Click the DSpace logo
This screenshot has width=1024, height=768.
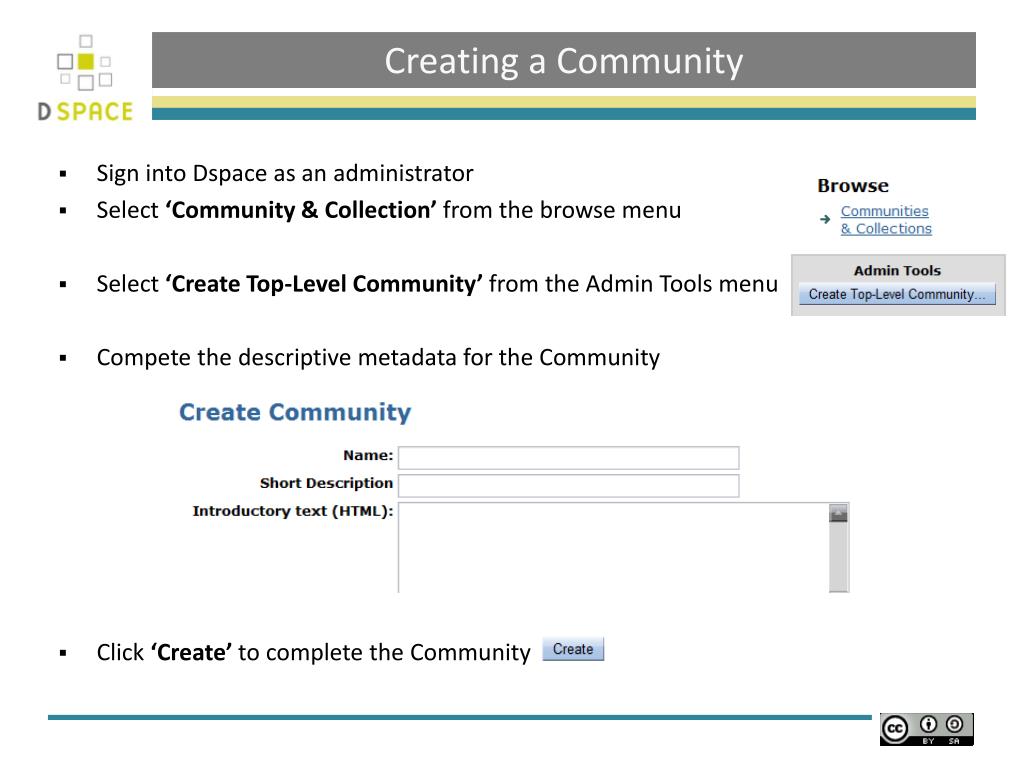tap(85, 78)
